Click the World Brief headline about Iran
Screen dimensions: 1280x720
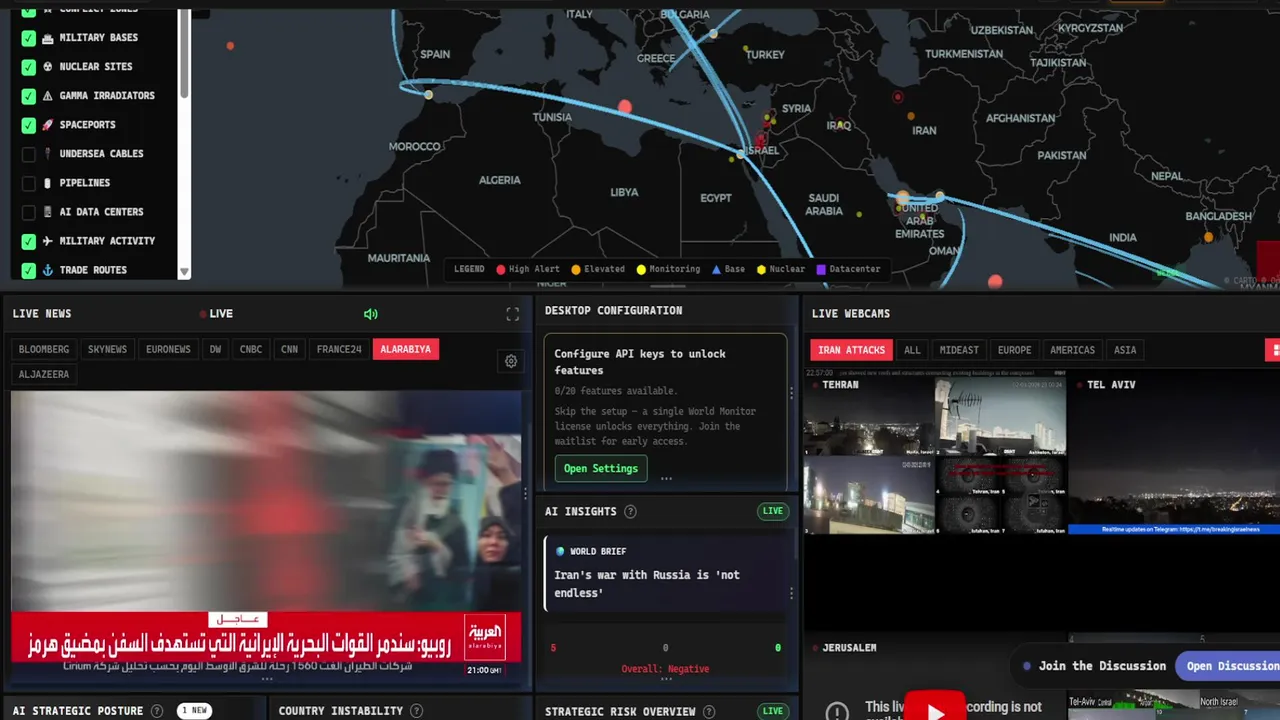point(647,584)
